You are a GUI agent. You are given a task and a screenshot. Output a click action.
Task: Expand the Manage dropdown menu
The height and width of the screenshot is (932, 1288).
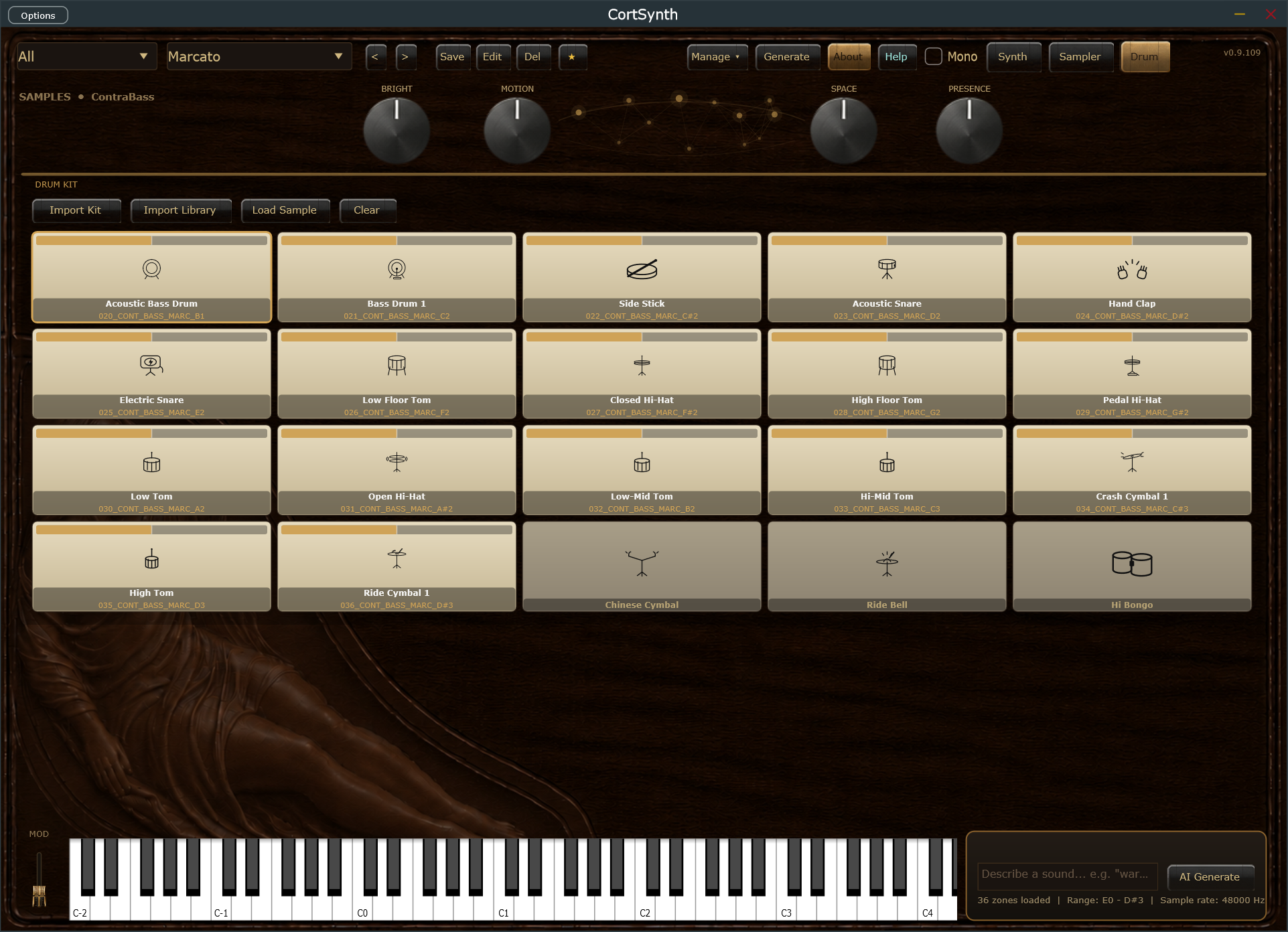pyautogui.click(x=717, y=57)
